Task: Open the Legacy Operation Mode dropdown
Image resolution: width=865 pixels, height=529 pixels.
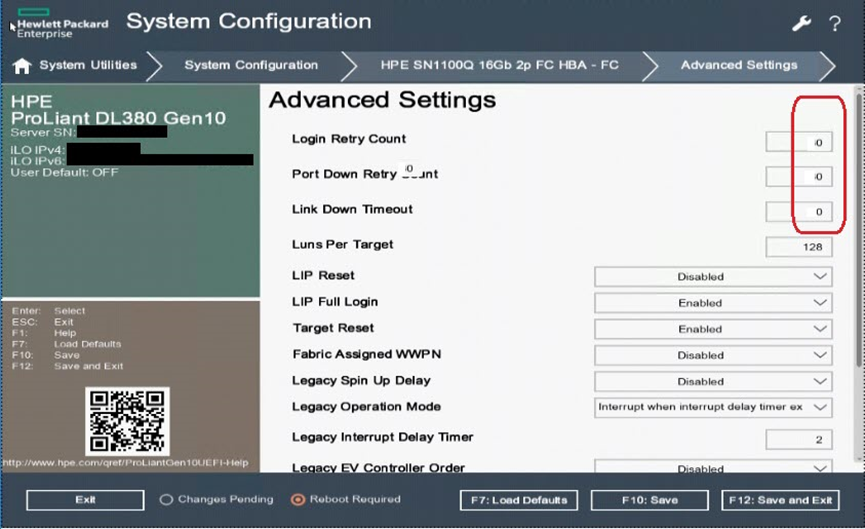Action: click(713, 408)
